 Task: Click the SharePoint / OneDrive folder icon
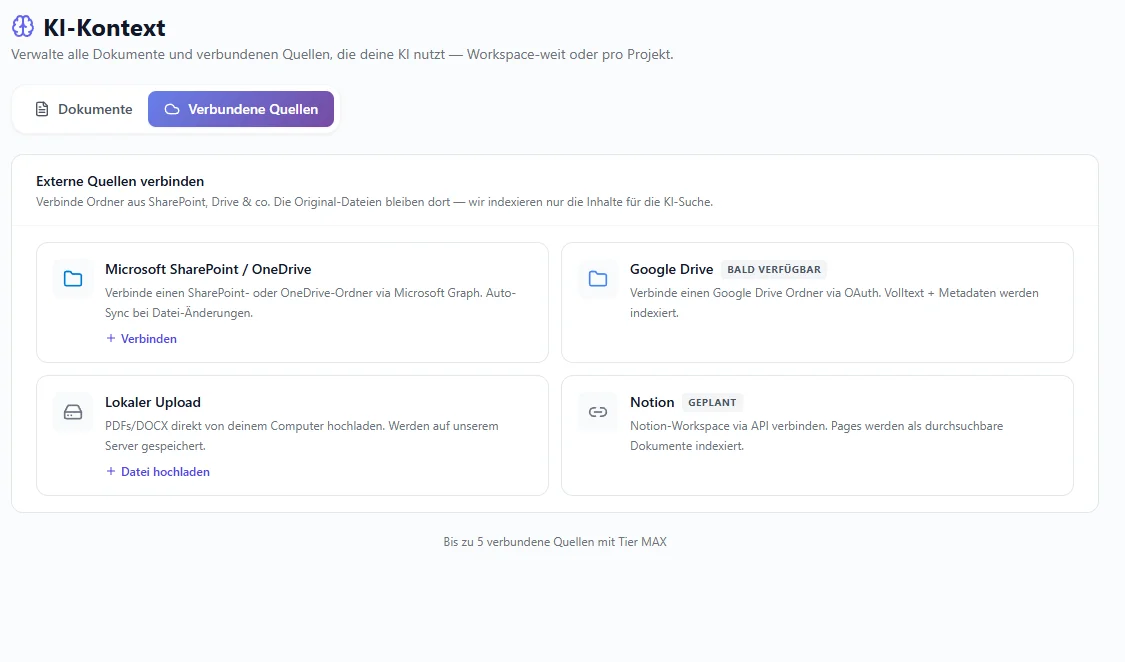coord(73,278)
